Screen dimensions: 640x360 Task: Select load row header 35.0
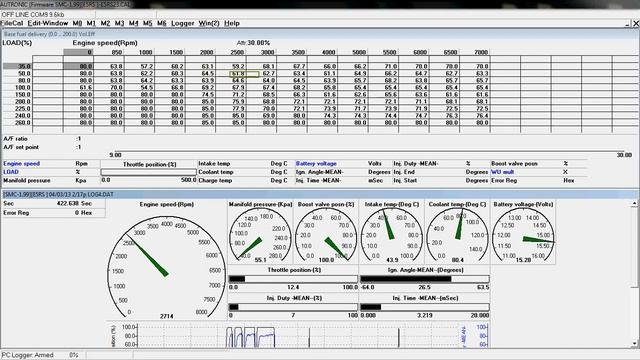coord(17,66)
